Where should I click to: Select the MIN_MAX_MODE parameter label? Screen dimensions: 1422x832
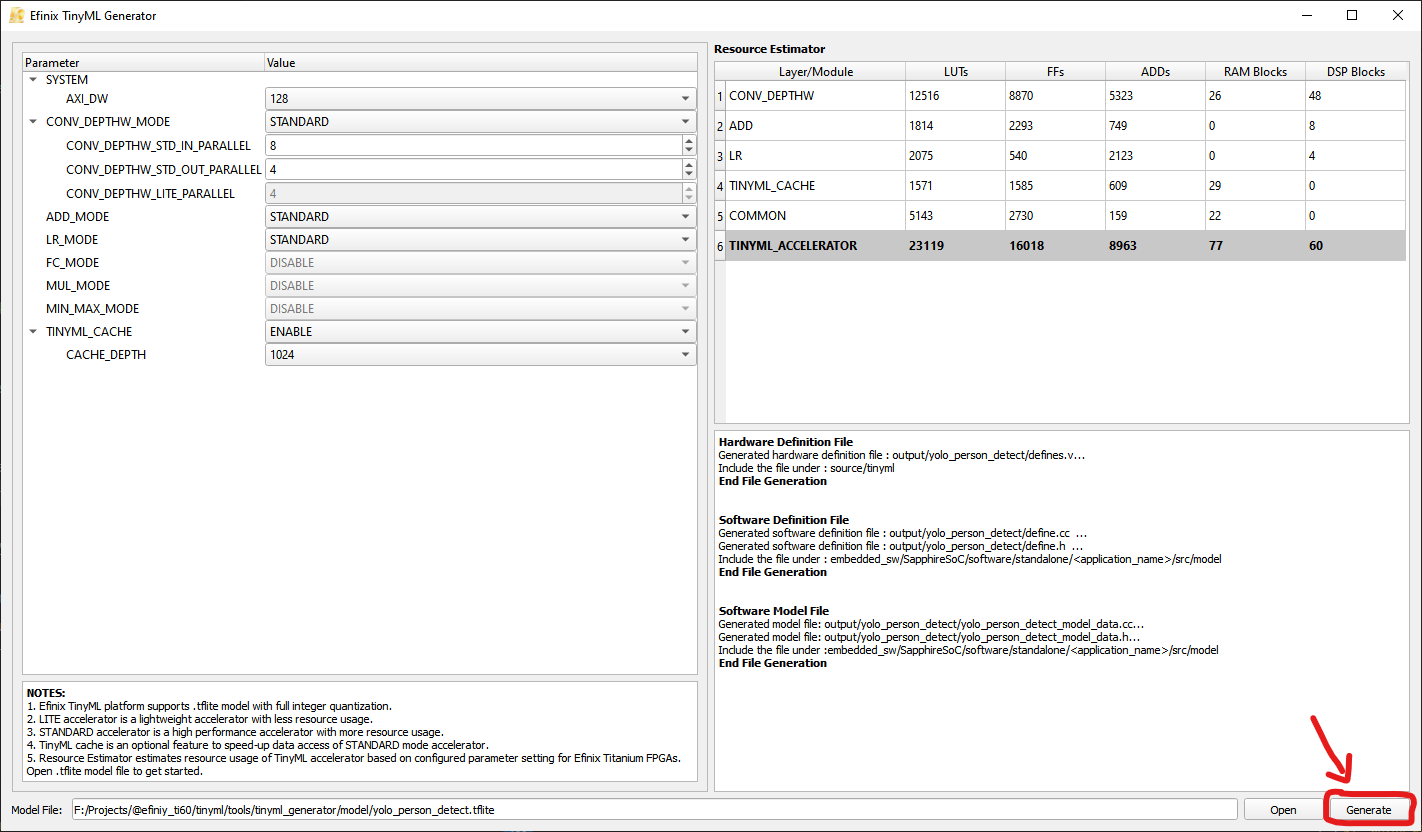pyautogui.click(x=92, y=309)
